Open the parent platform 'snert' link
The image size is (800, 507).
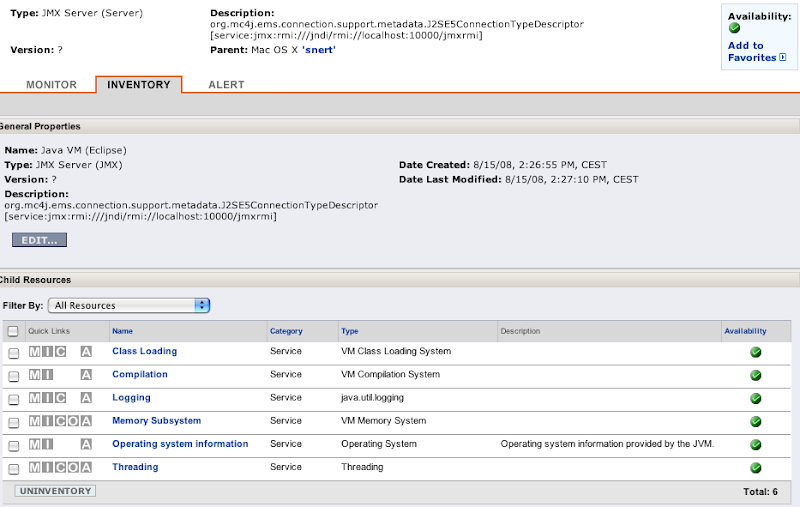319,49
